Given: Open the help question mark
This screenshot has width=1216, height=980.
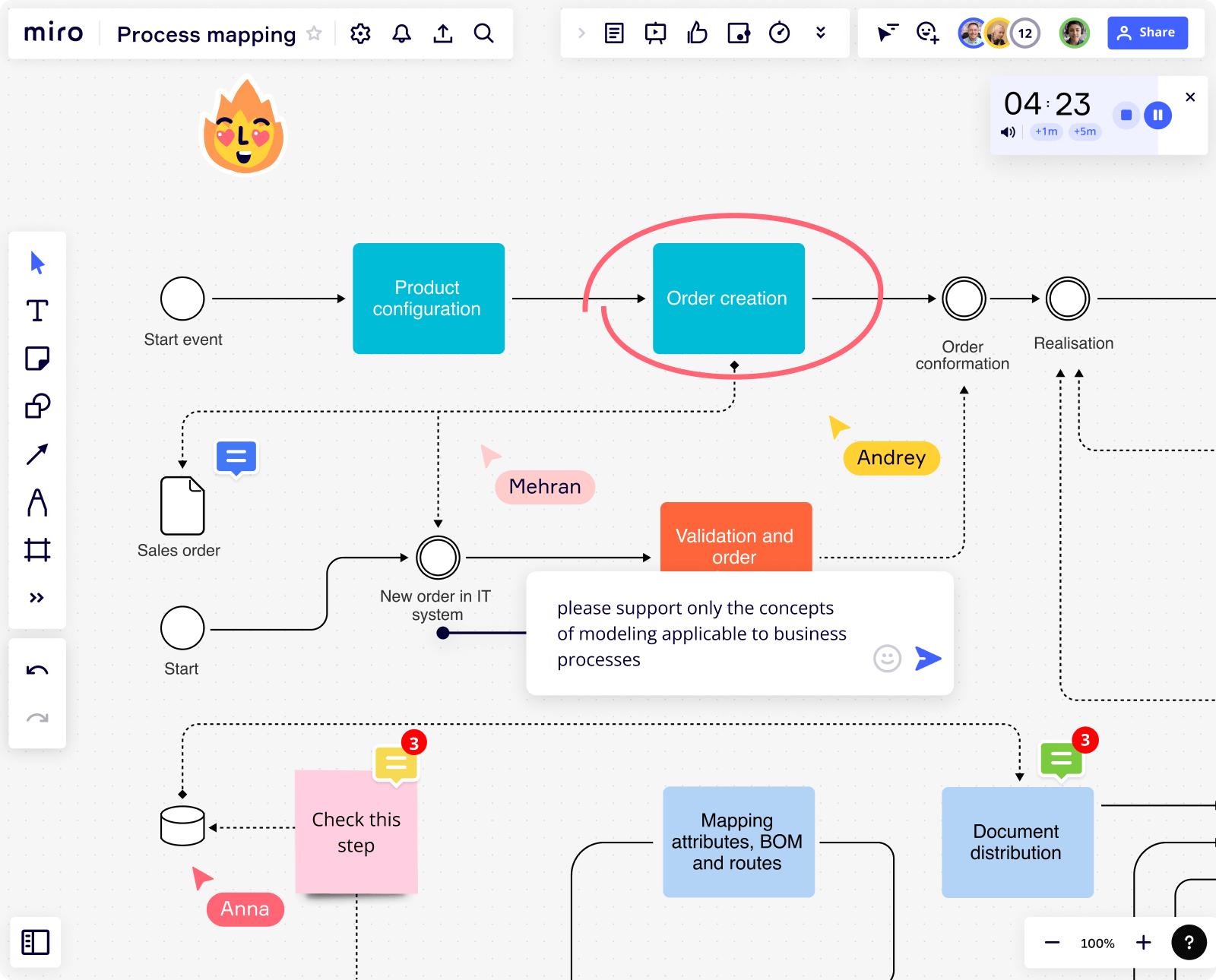Looking at the screenshot, I should (1189, 943).
